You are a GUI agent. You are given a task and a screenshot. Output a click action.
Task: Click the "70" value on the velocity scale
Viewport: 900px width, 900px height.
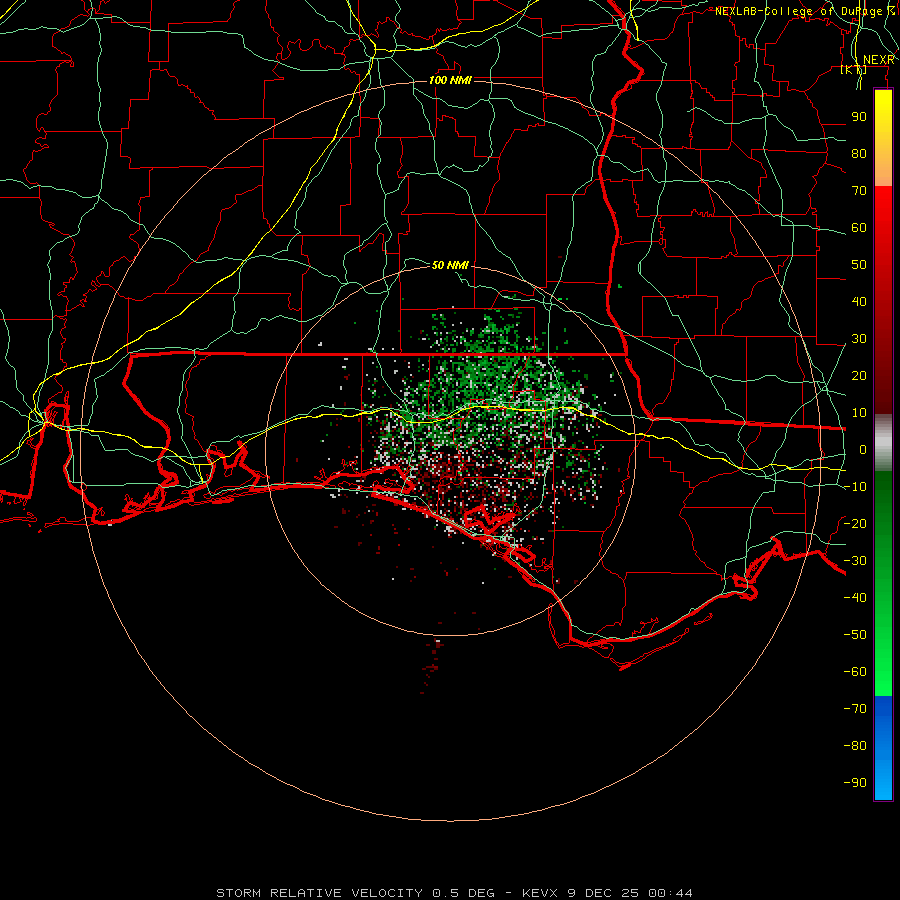[x=859, y=191]
